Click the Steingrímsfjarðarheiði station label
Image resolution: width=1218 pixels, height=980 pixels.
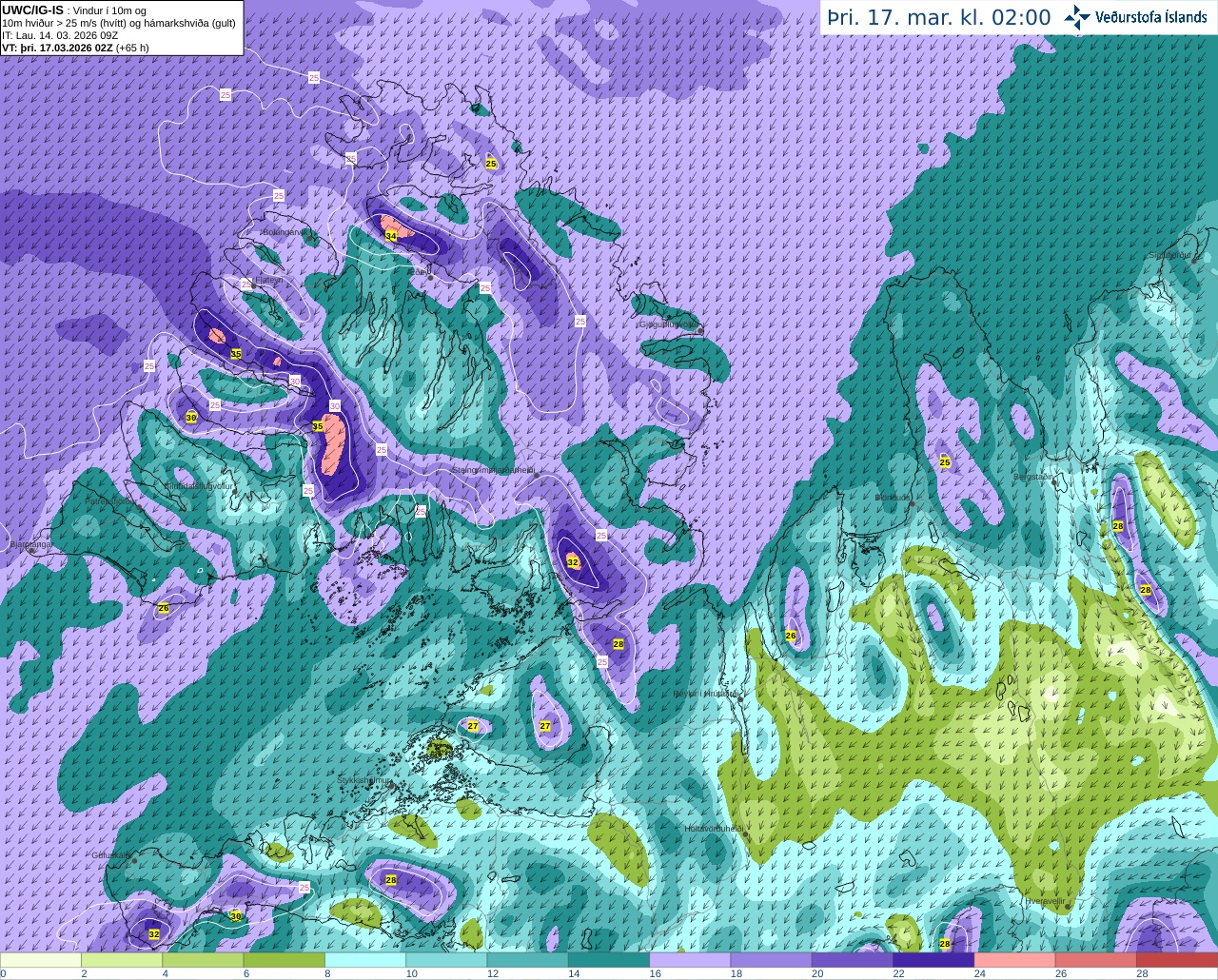click(x=494, y=469)
